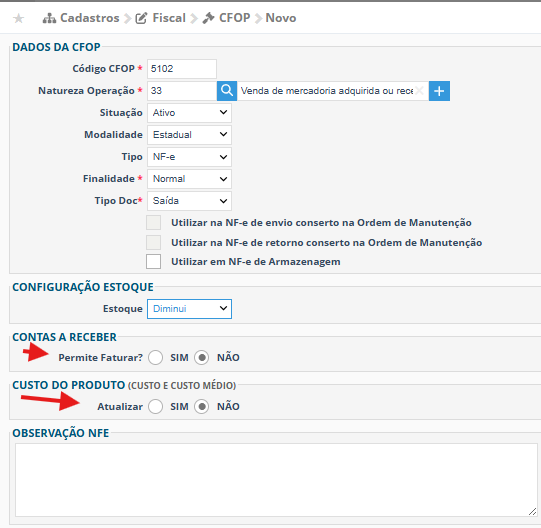Add new Natureza Operação with plus button
The height and width of the screenshot is (528, 541).
pyautogui.click(x=439, y=91)
